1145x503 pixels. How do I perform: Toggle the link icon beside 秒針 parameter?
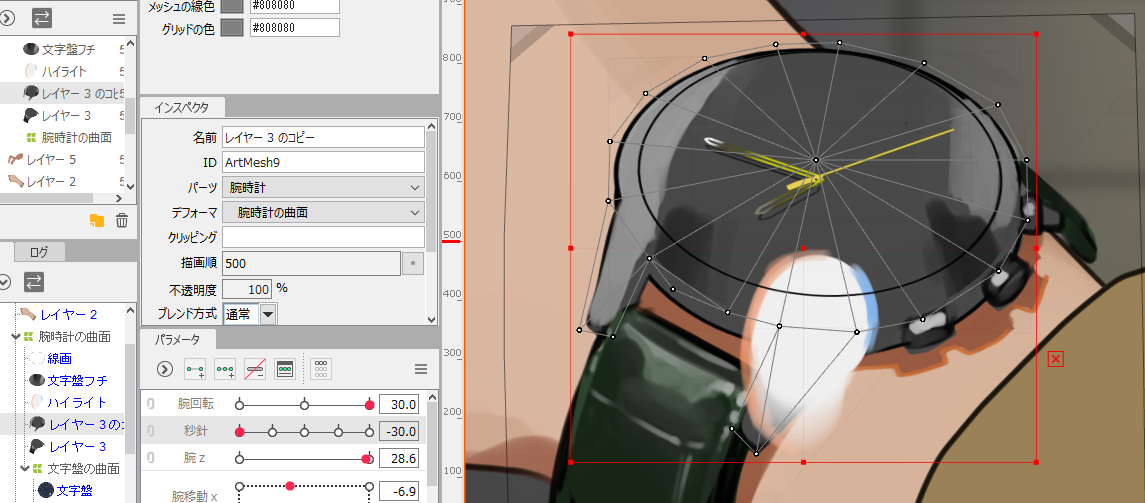(x=150, y=431)
